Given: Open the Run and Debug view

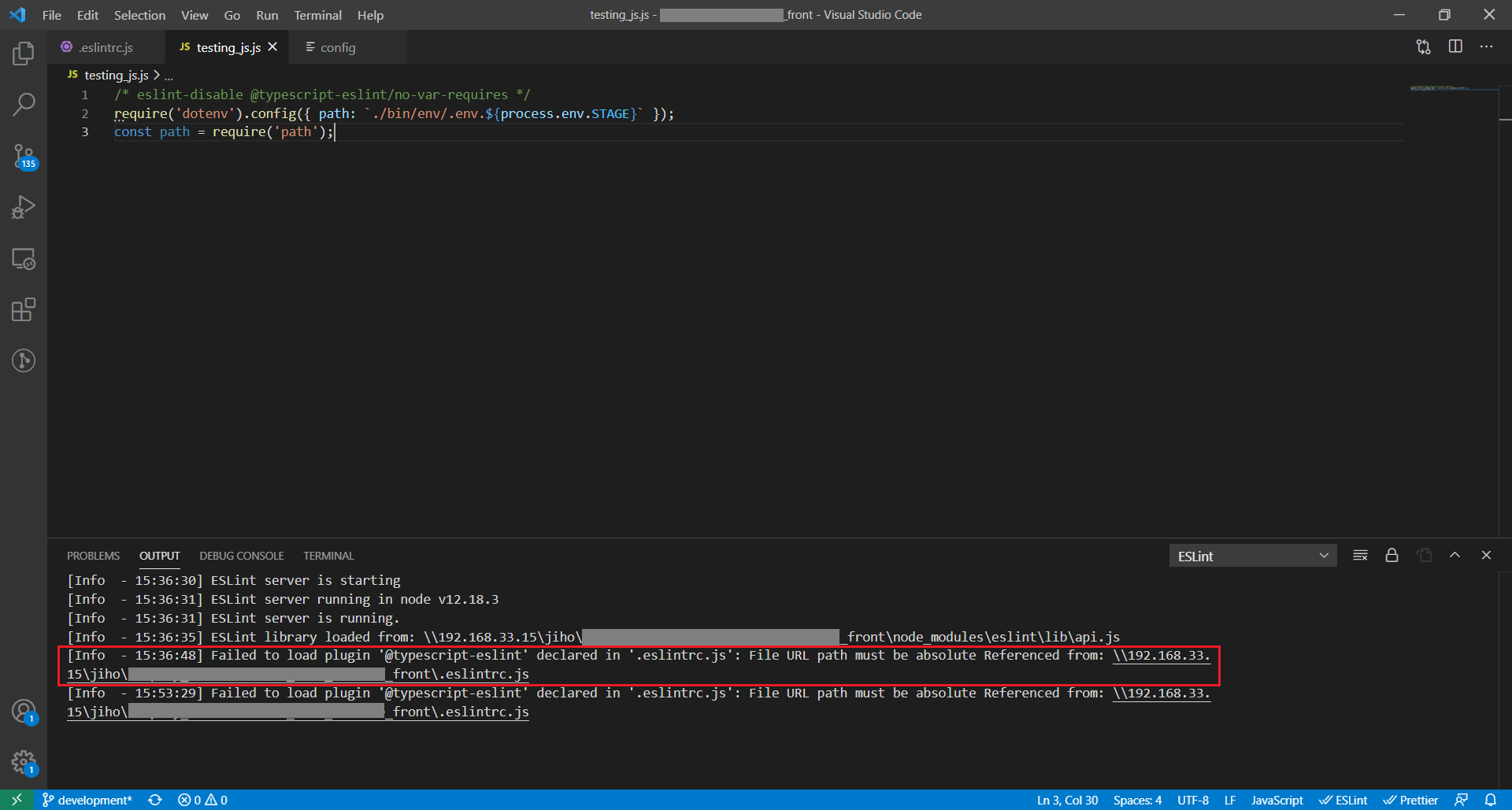Looking at the screenshot, I should [24, 207].
